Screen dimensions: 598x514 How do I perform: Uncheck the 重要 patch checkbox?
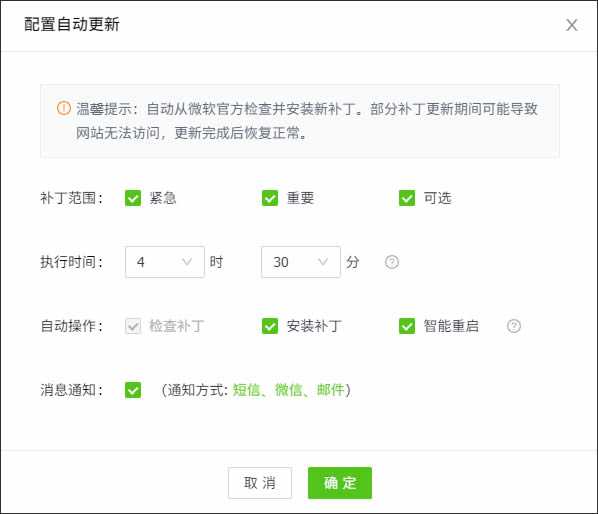point(270,198)
